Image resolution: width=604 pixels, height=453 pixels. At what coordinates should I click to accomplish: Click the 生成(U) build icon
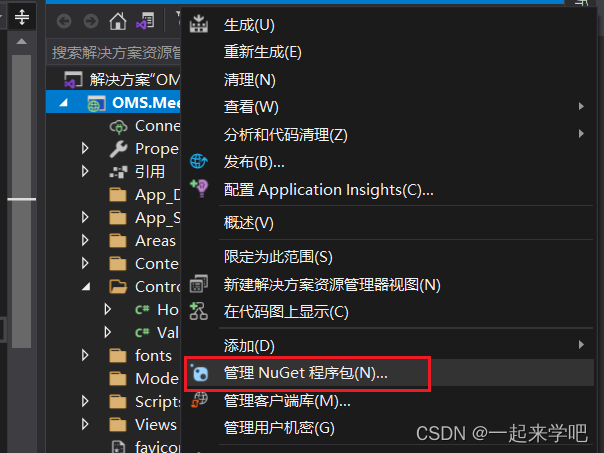(x=199, y=24)
